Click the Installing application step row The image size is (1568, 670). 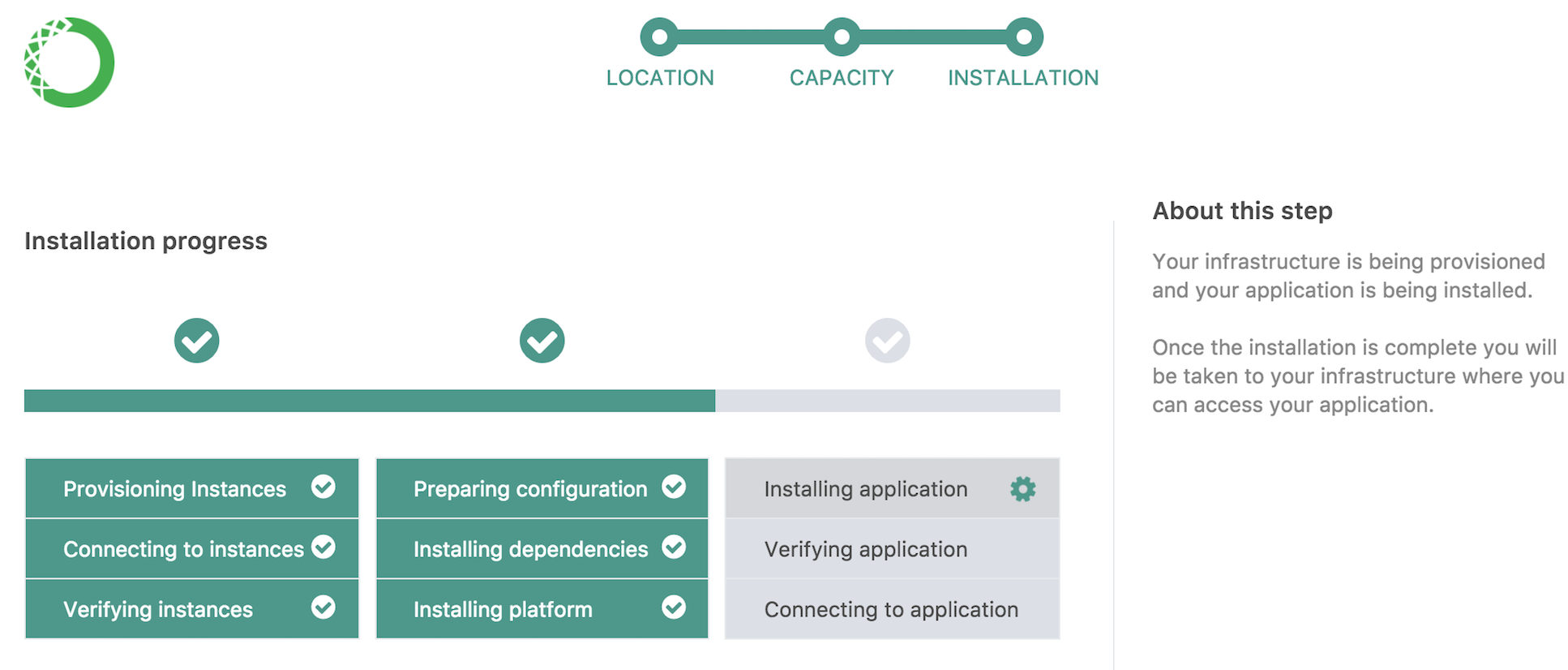(866, 489)
